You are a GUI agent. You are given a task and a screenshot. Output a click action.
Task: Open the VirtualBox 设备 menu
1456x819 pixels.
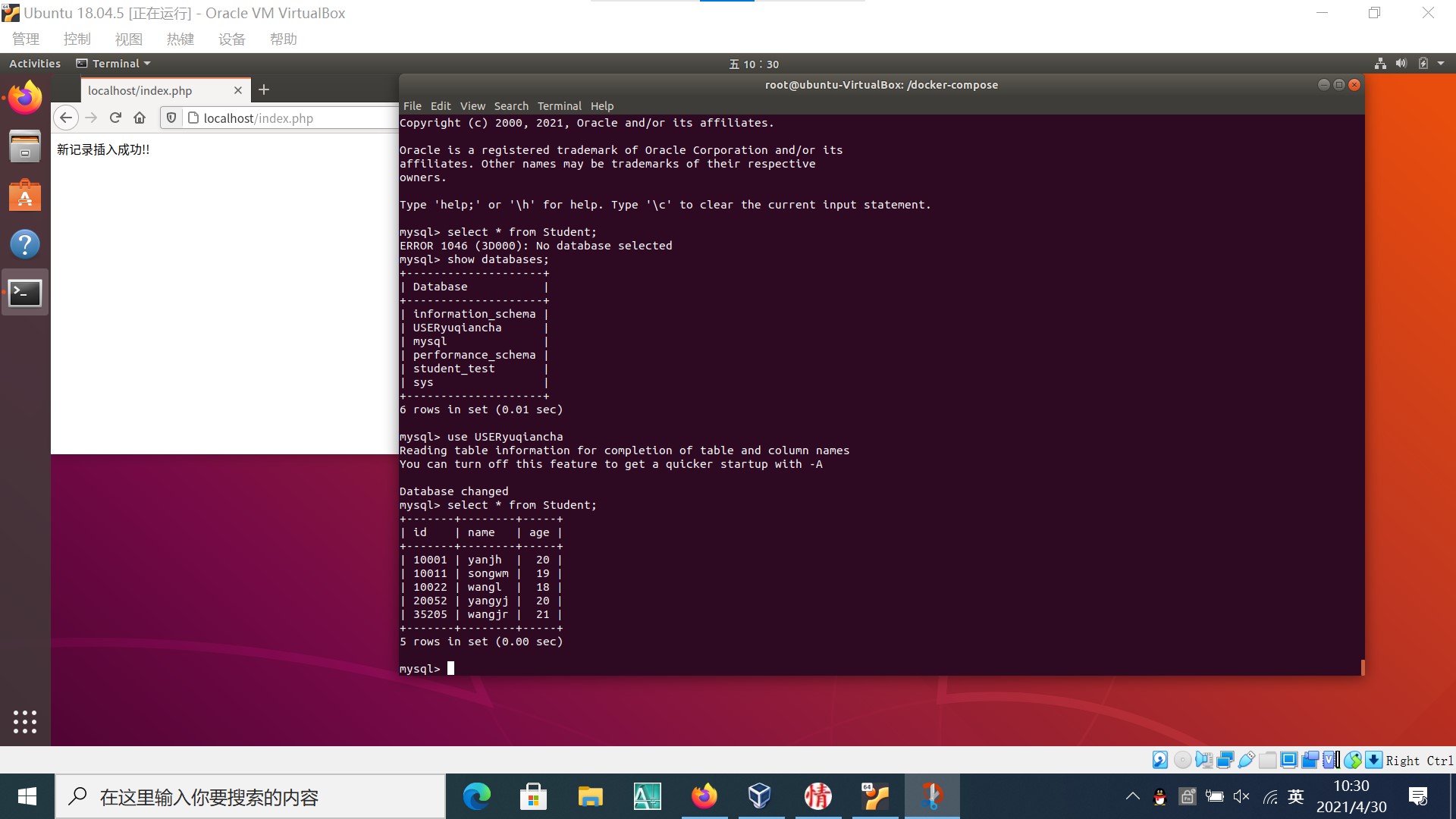pyautogui.click(x=231, y=39)
